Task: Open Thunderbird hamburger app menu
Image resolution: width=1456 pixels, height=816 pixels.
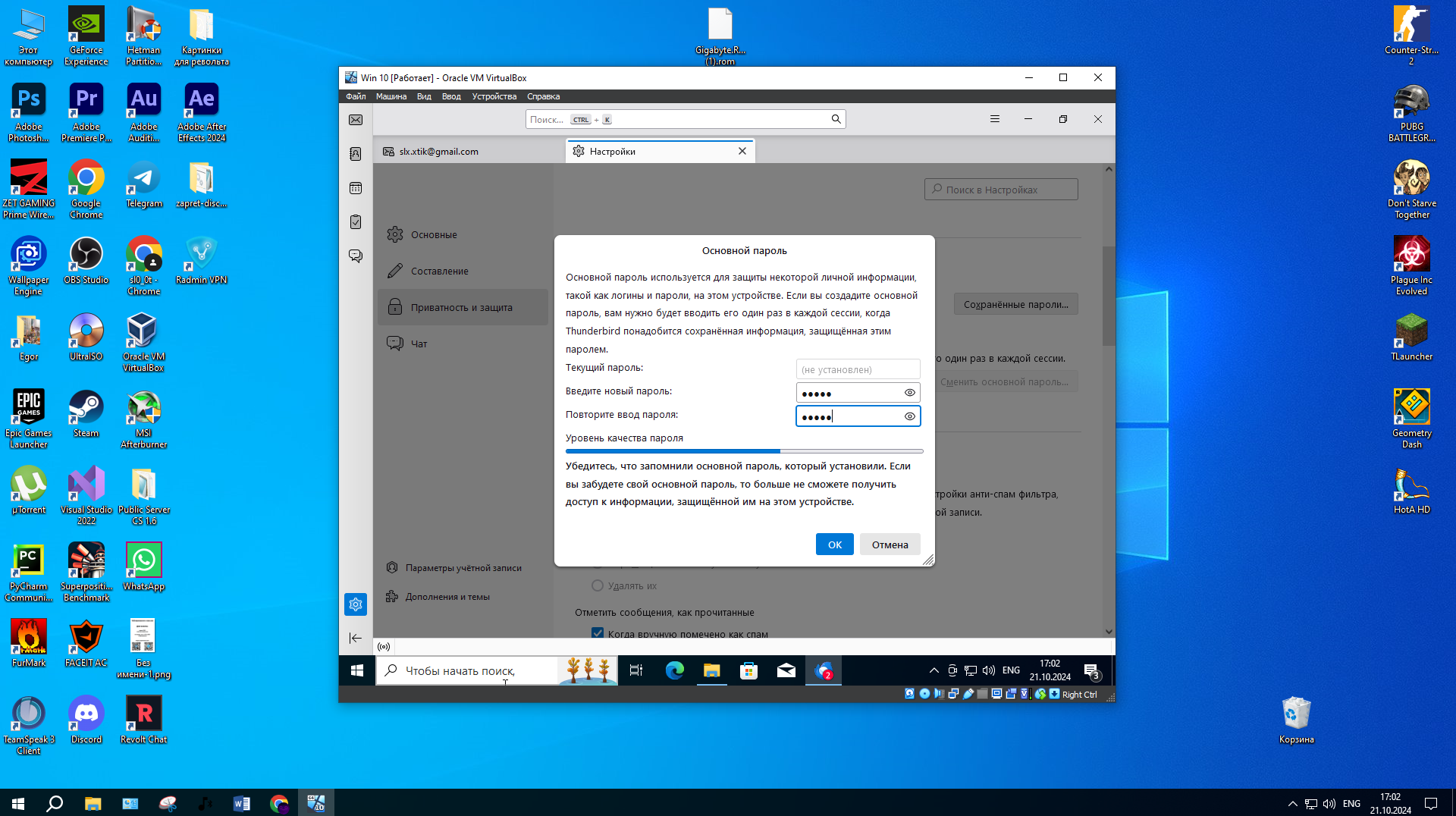Action: tap(995, 119)
